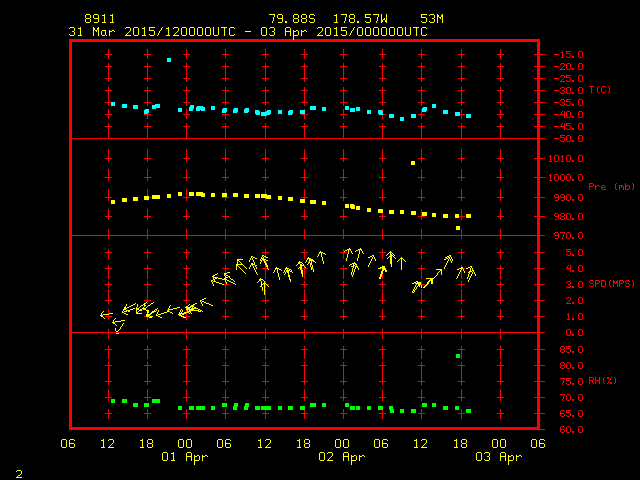This screenshot has width=640, height=480.
Task: Click the "1000.0" pressure tick label
Action: point(566,178)
